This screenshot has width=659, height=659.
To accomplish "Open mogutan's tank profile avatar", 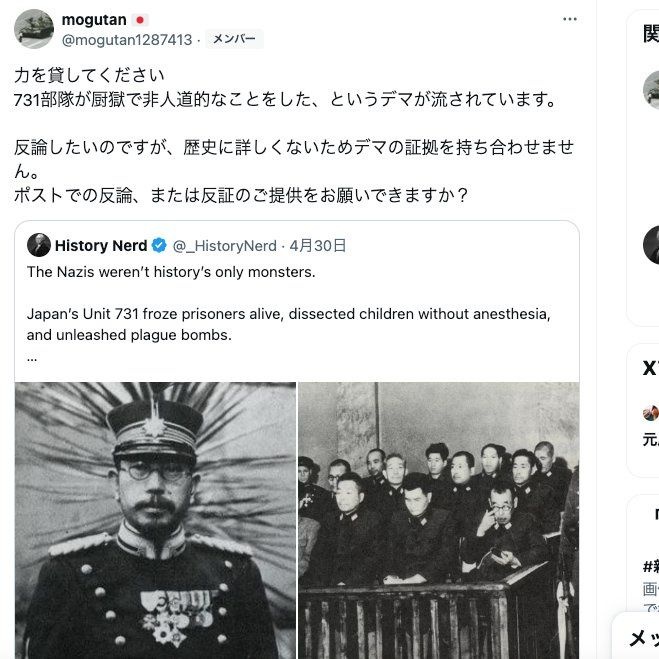I will point(34,29).
